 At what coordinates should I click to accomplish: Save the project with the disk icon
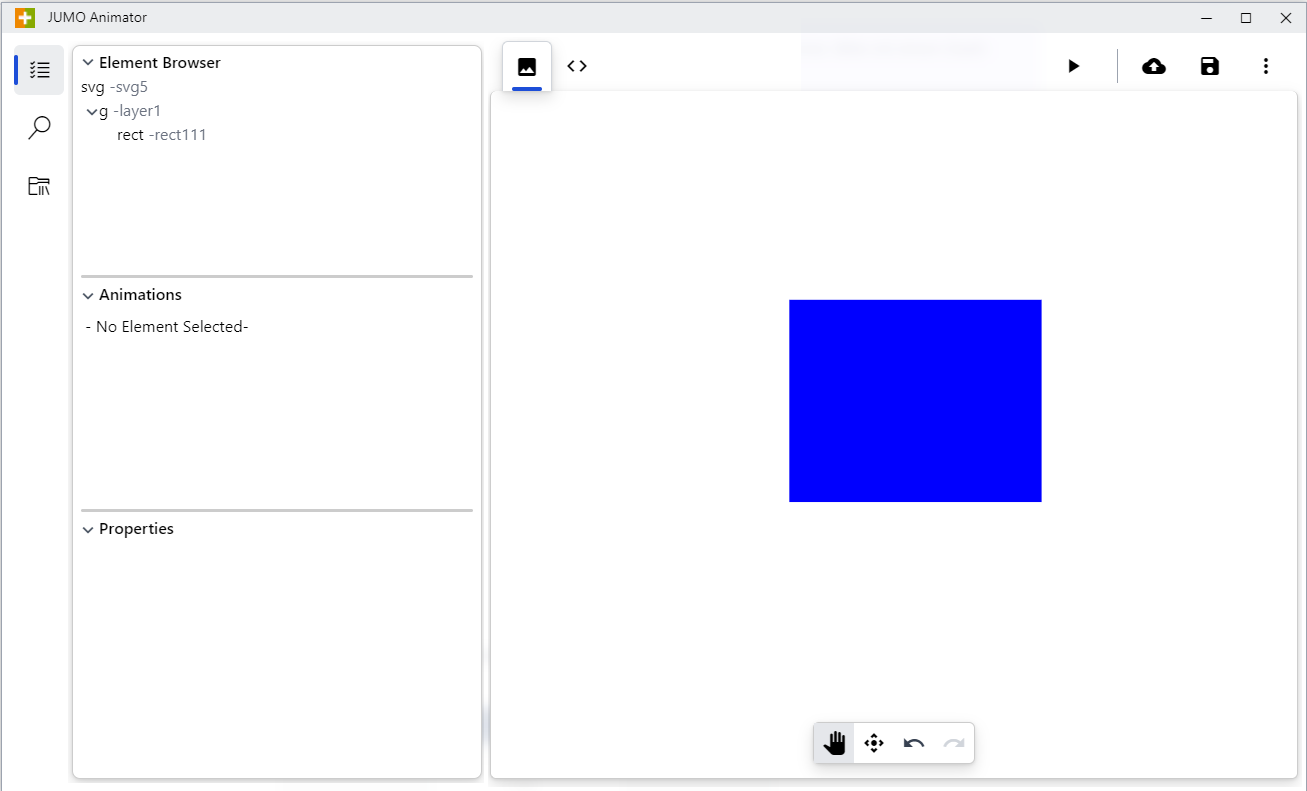[x=1210, y=66]
